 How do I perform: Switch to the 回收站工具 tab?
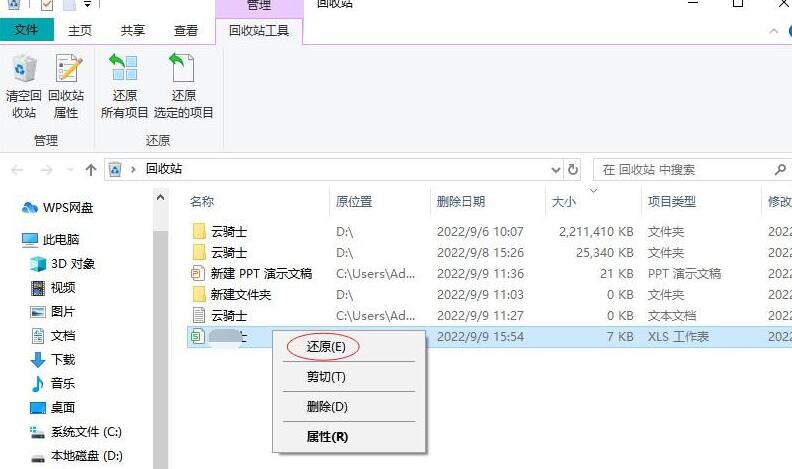(259, 31)
